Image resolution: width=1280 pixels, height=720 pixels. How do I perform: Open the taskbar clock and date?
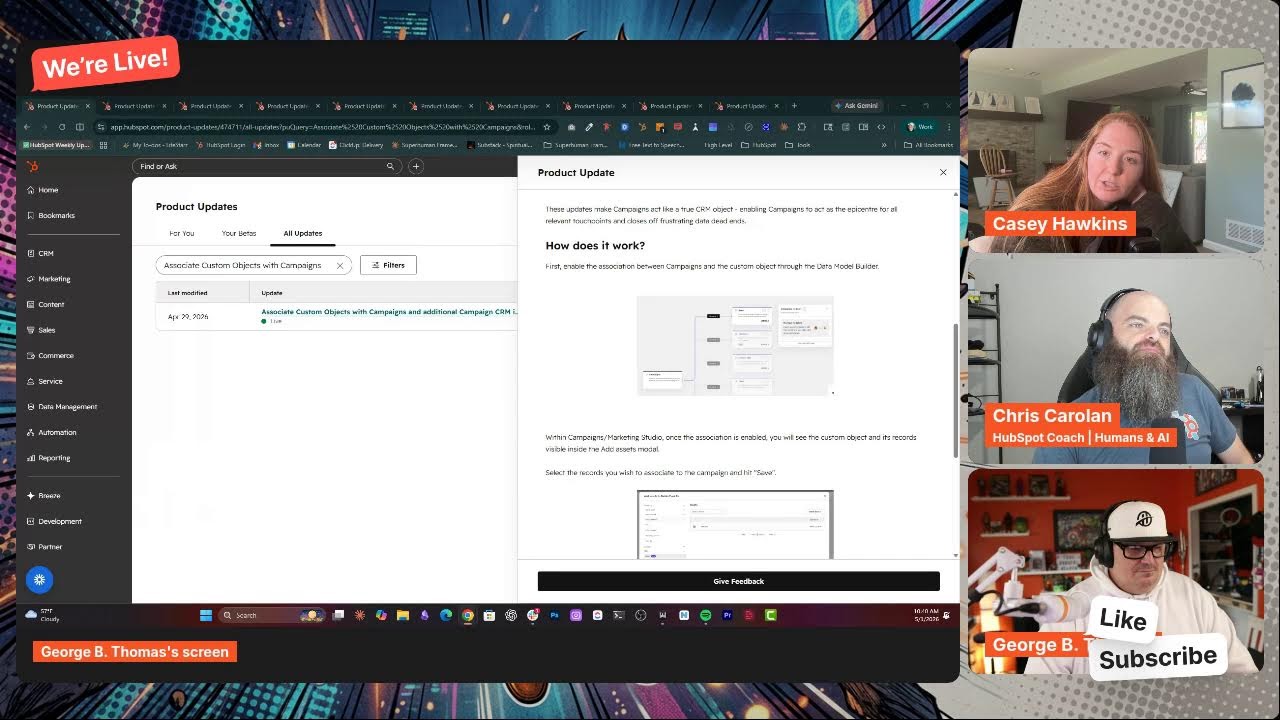(925, 614)
